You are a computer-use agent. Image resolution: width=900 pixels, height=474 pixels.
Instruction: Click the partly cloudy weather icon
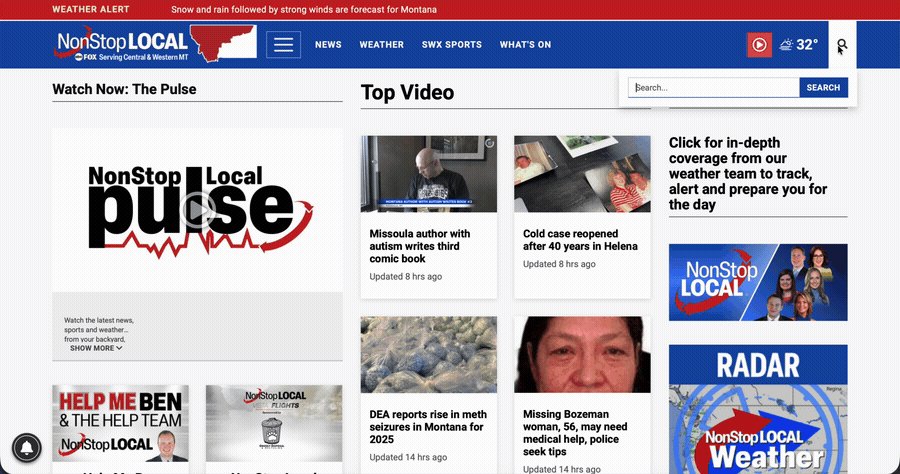click(x=786, y=45)
